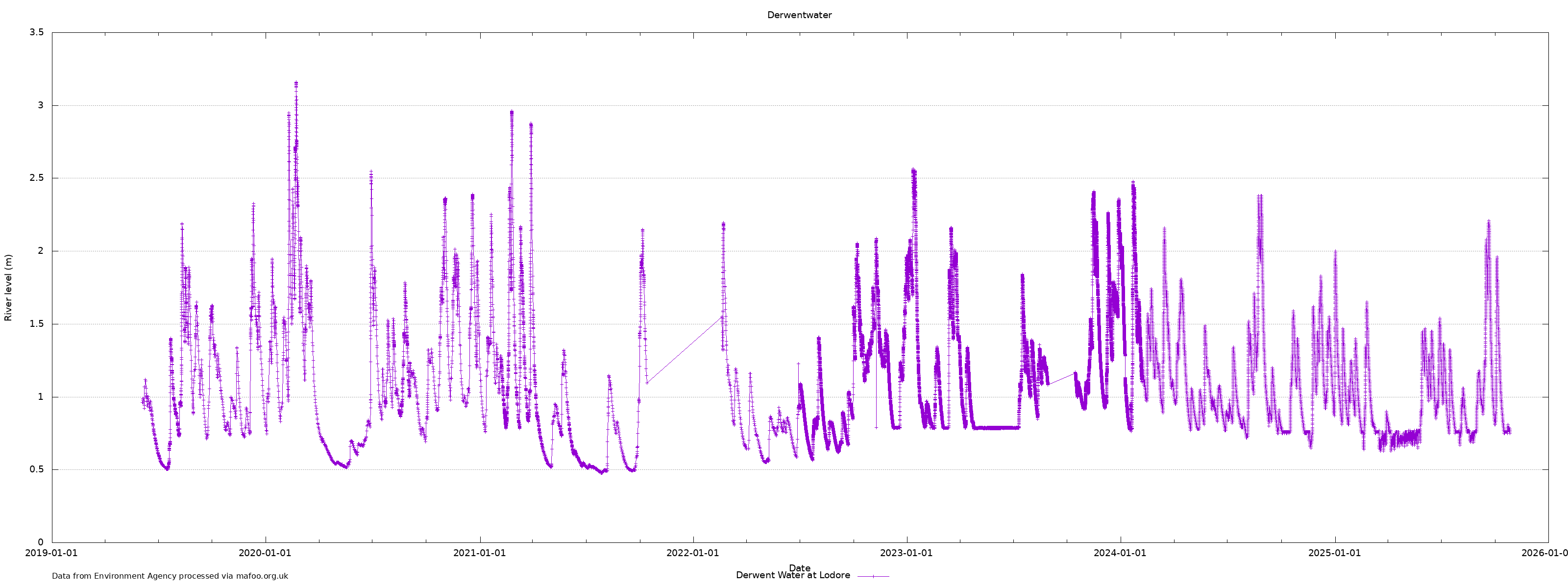Click the 2023-01-01 date tick label
The width and height of the screenshot is (1568, 588).
tap(906, 553)
